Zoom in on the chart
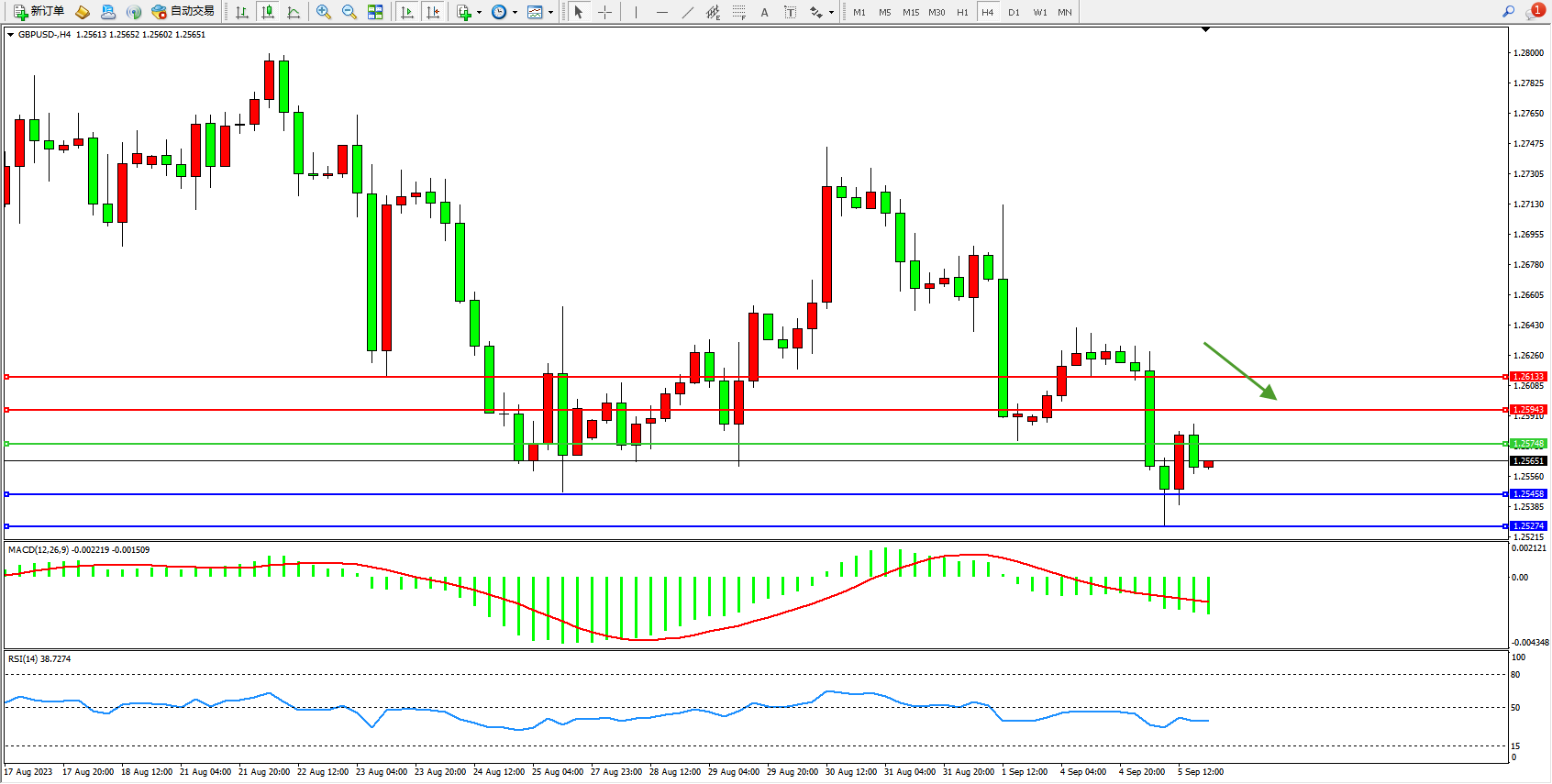The width and height of the screenshot is (1552, 784). (x=324, y=12)
